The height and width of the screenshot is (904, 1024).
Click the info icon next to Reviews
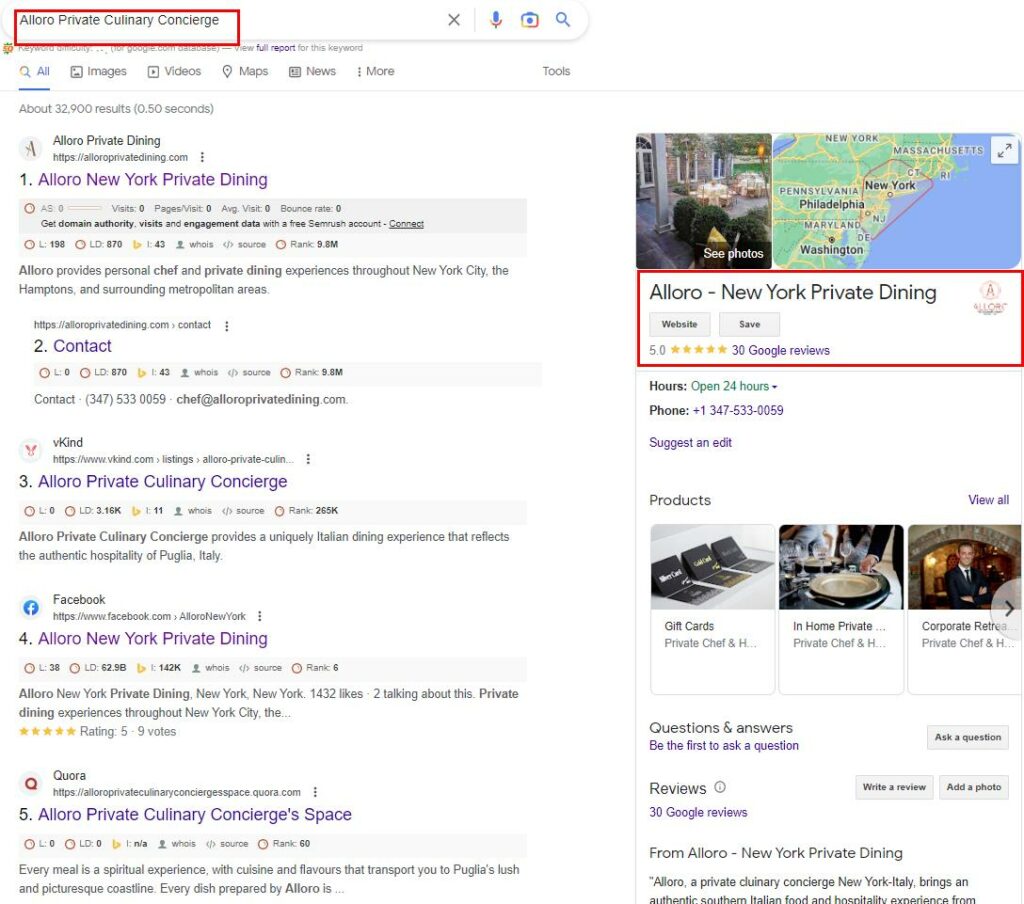click(x=720, y=787)
